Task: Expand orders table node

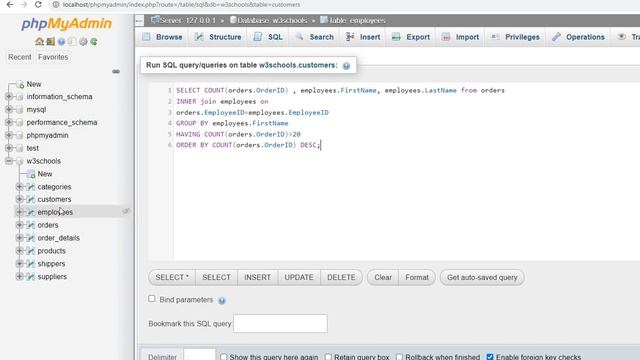Action: [19, 225]
